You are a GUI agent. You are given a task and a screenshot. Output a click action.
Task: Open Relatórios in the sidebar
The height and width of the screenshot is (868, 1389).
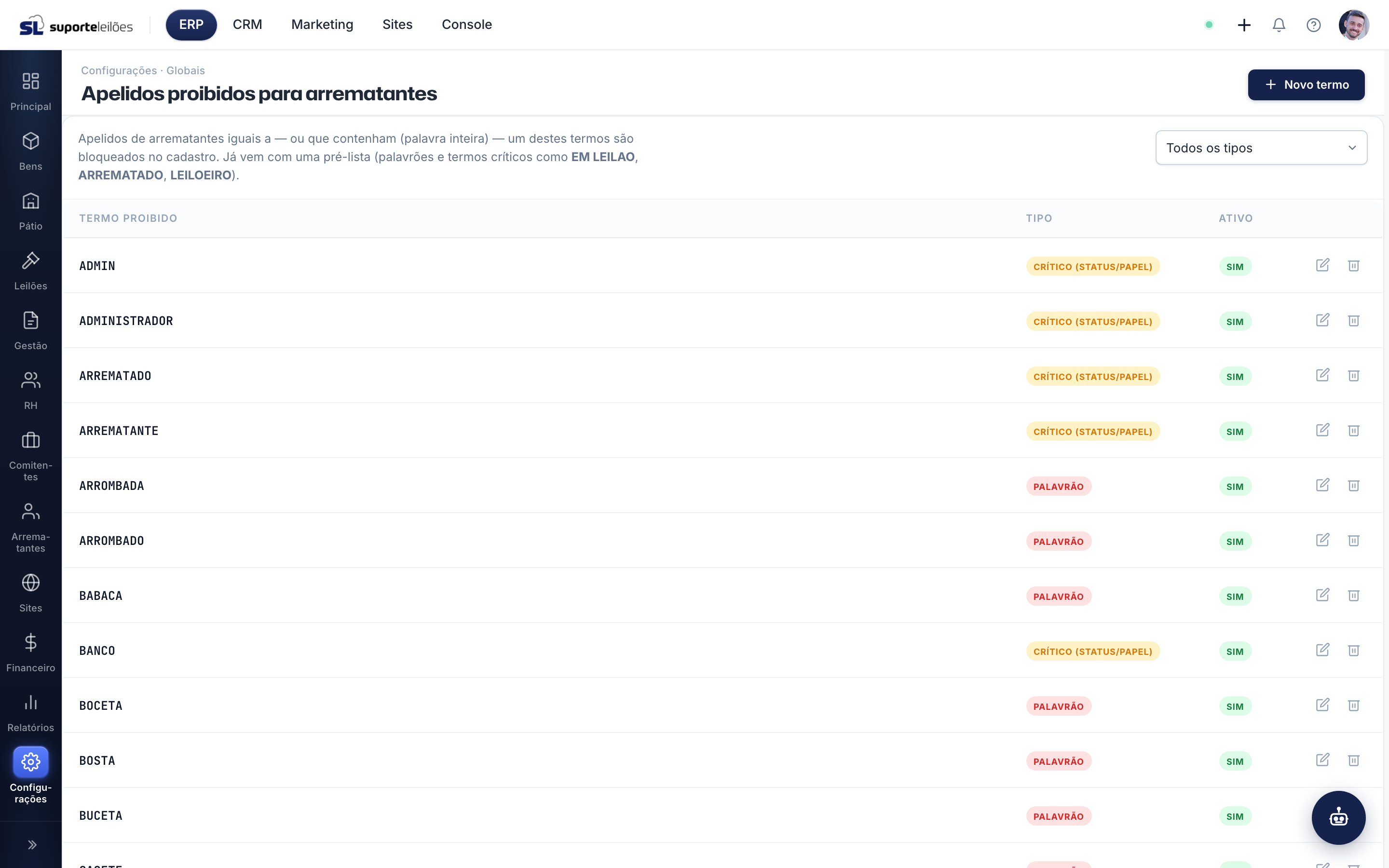pos(30,712)
